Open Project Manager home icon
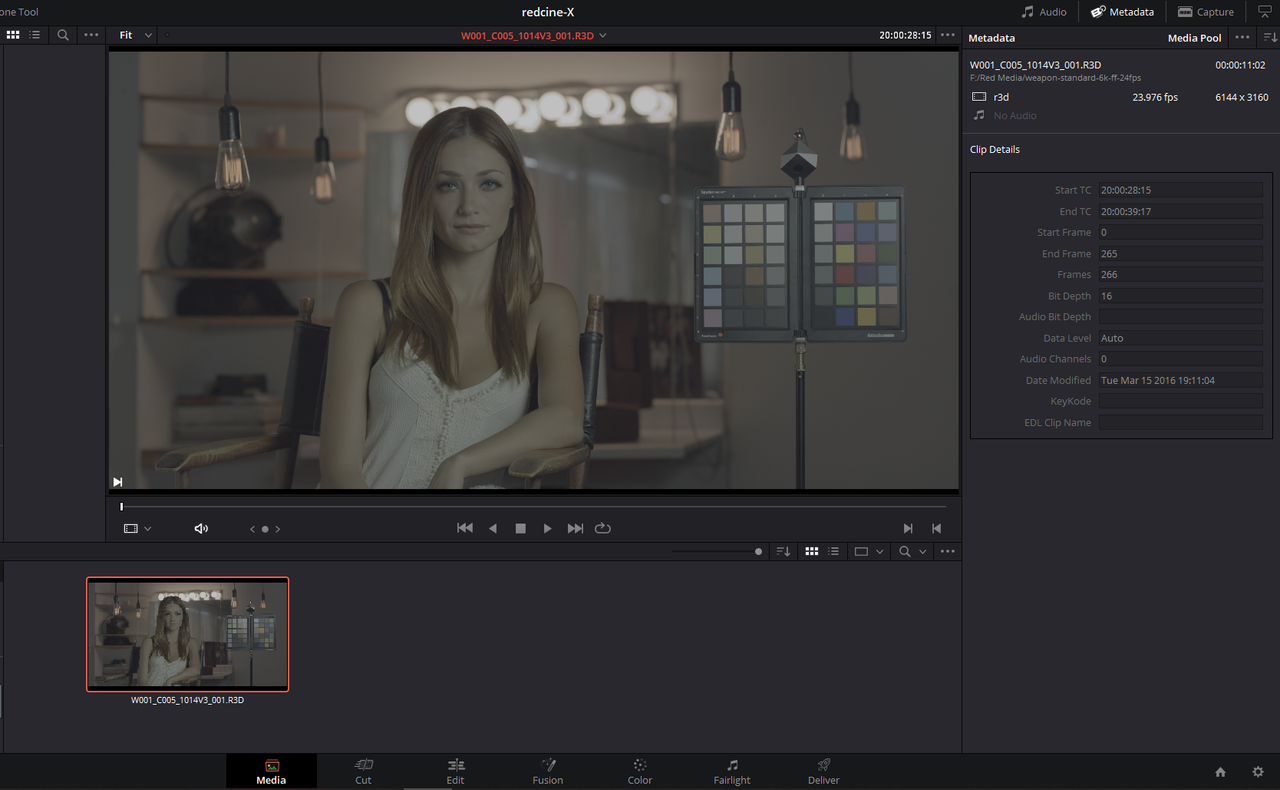This screenshot has width=1280, height=790. click(1220, 772)
